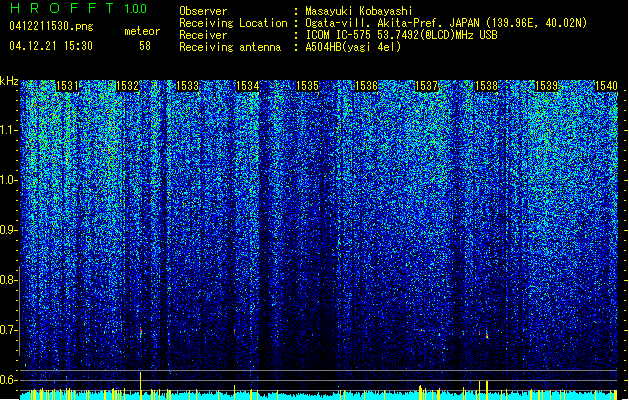
Task: Click the 'Receiving Location' label
Action: click(233, 23)
